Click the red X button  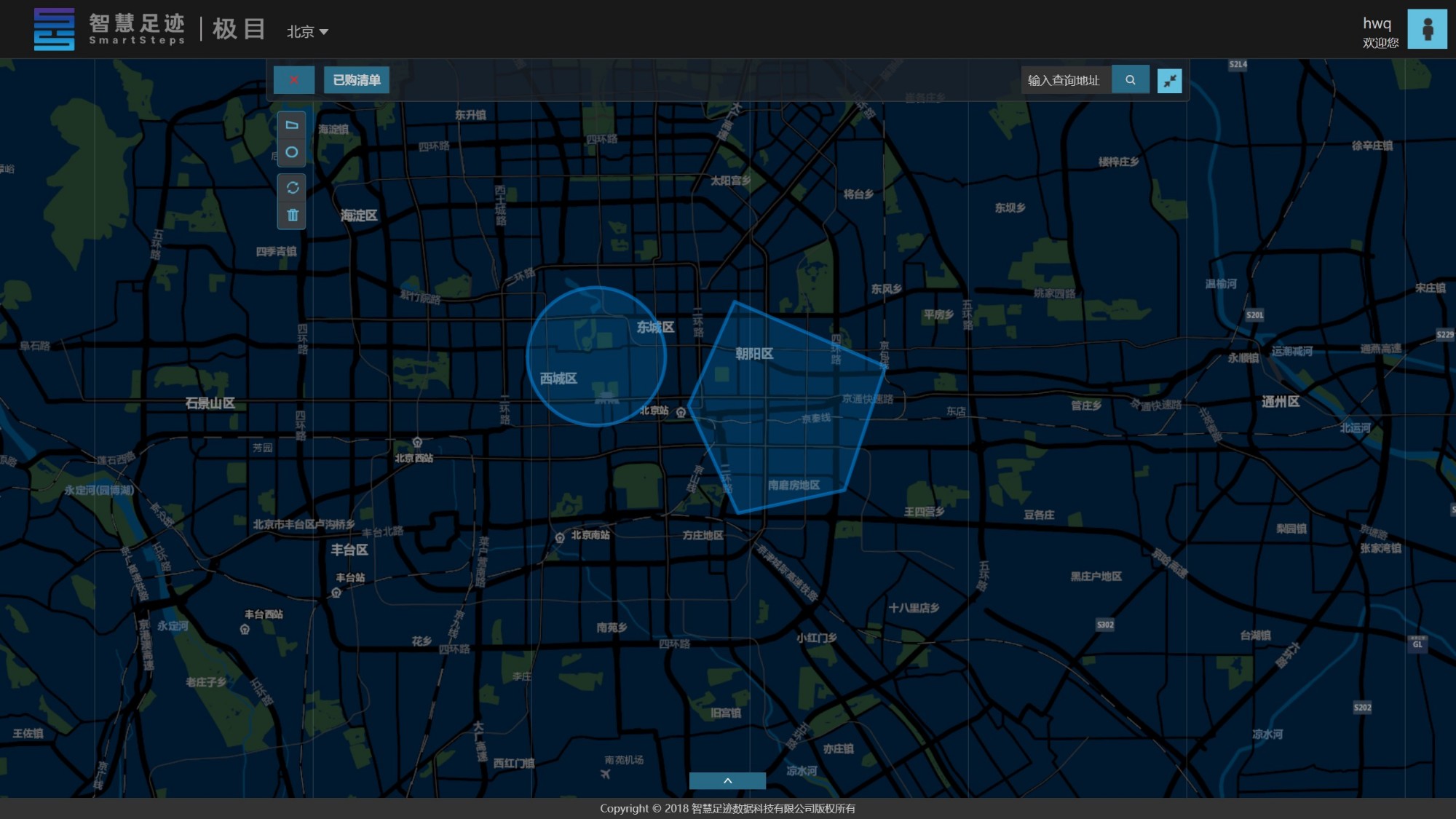pos(293,80)
